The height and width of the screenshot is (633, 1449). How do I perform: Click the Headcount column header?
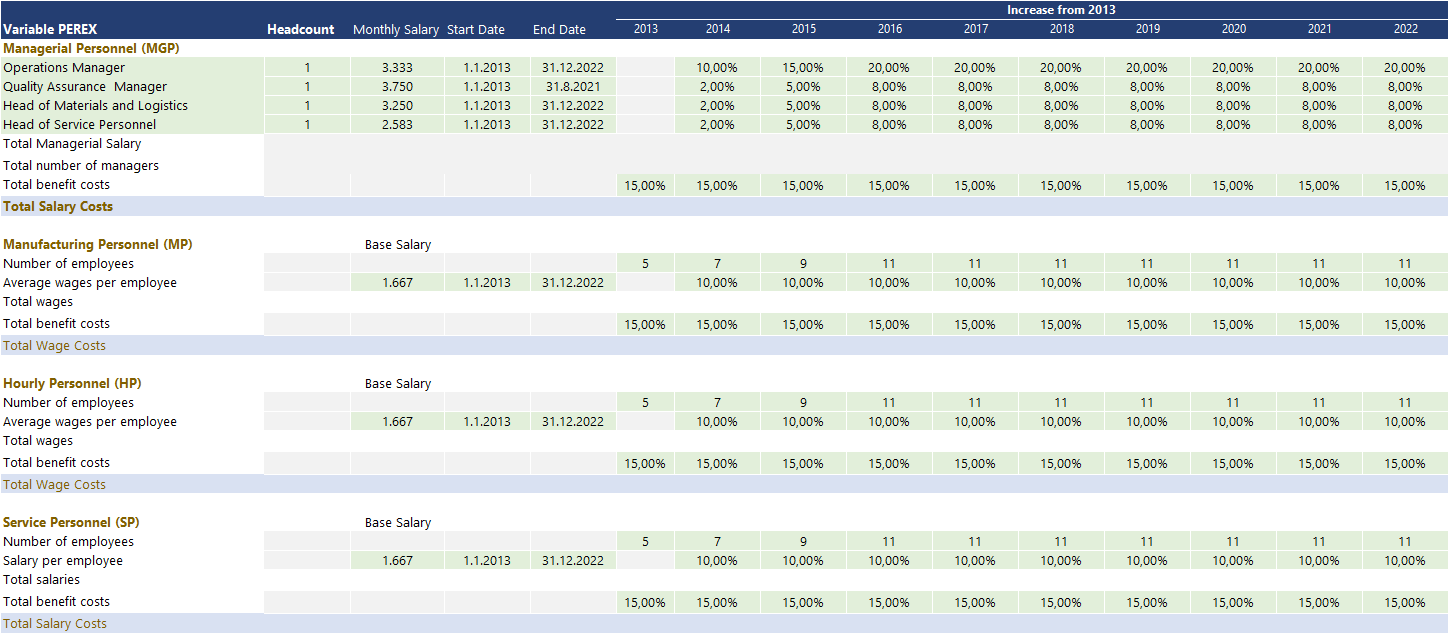click(x=301, y=30)
